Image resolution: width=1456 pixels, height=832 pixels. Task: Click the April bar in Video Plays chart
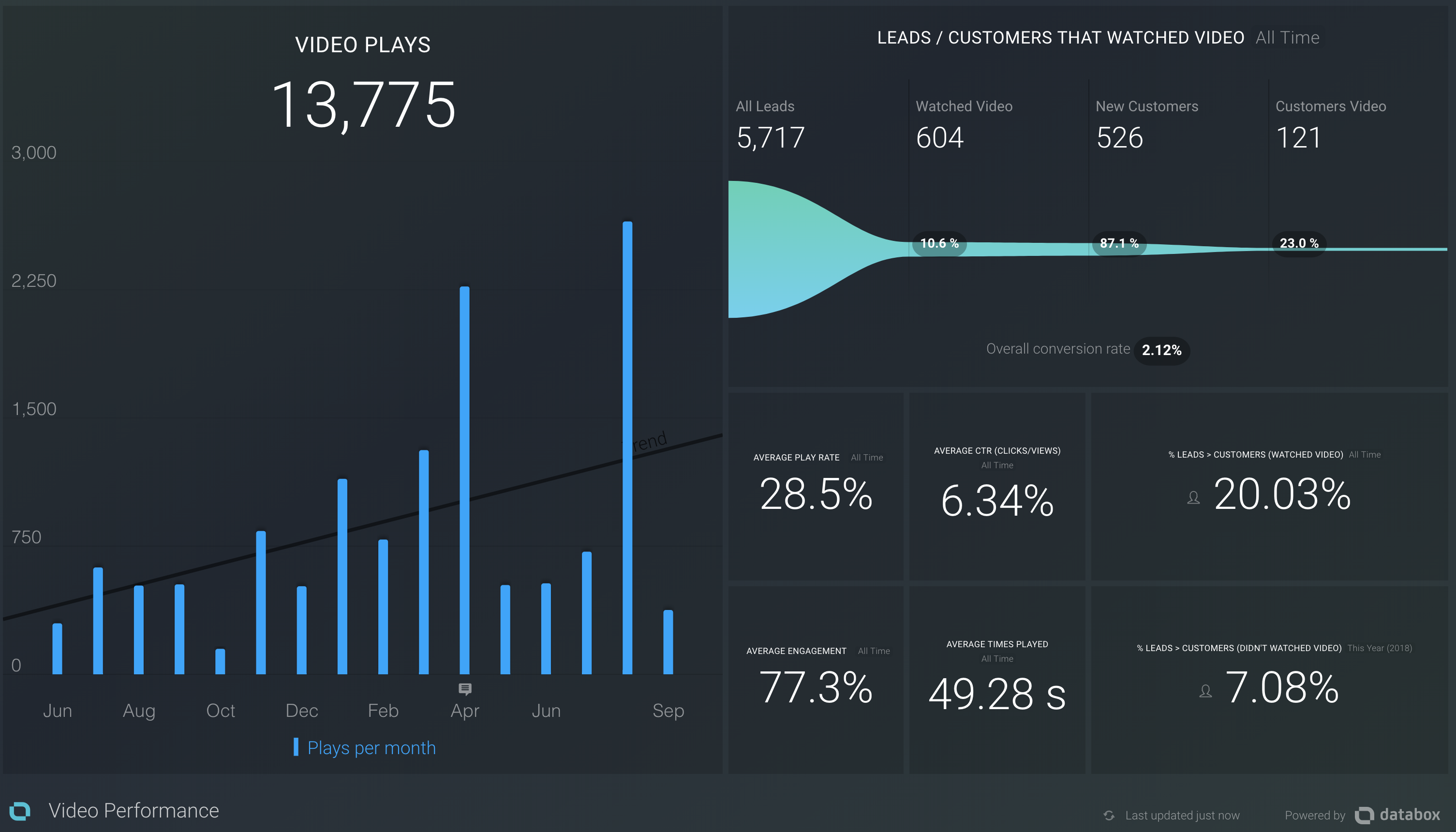pos(464,480)
